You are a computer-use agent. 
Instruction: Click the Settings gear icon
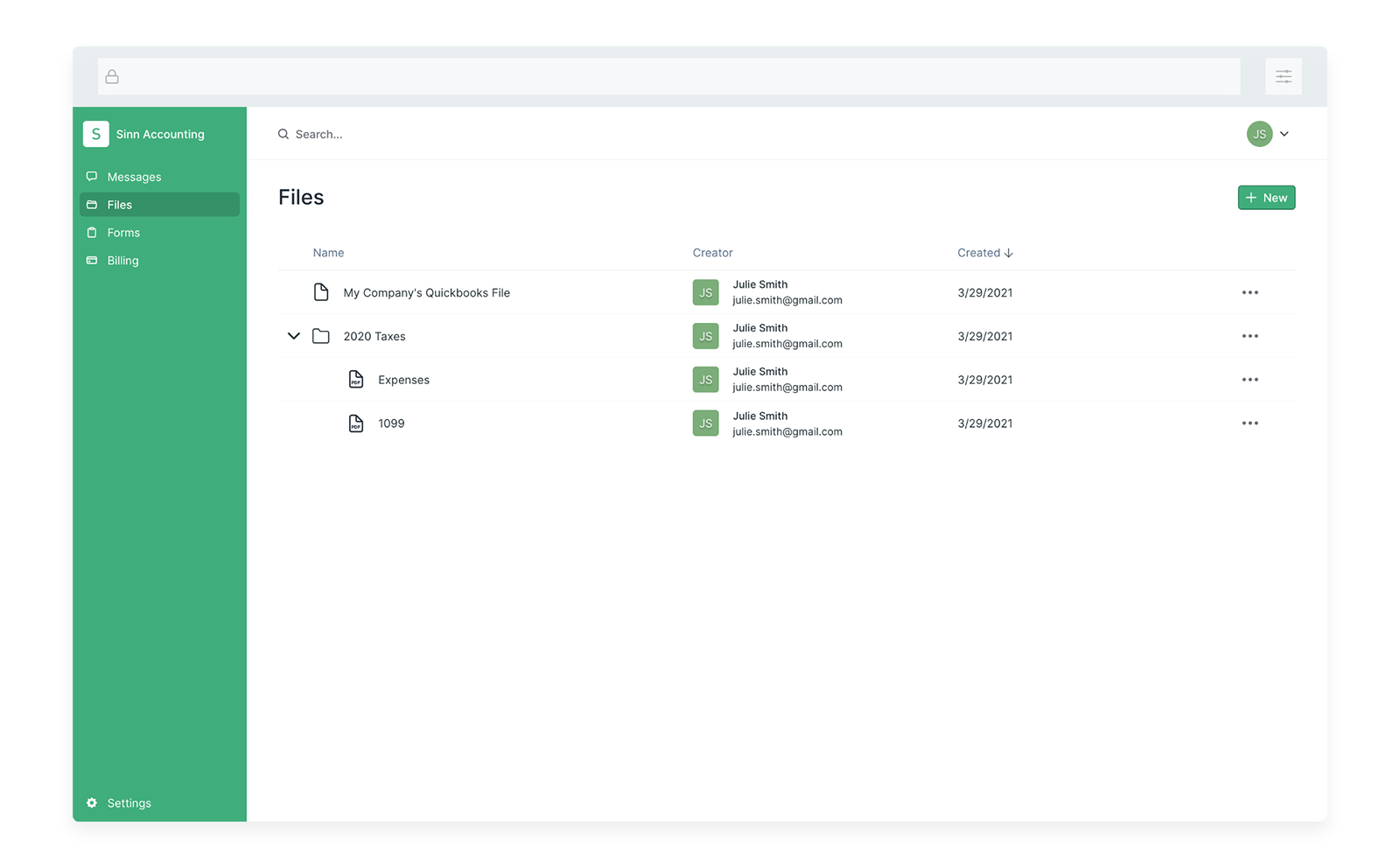point(92,803)
